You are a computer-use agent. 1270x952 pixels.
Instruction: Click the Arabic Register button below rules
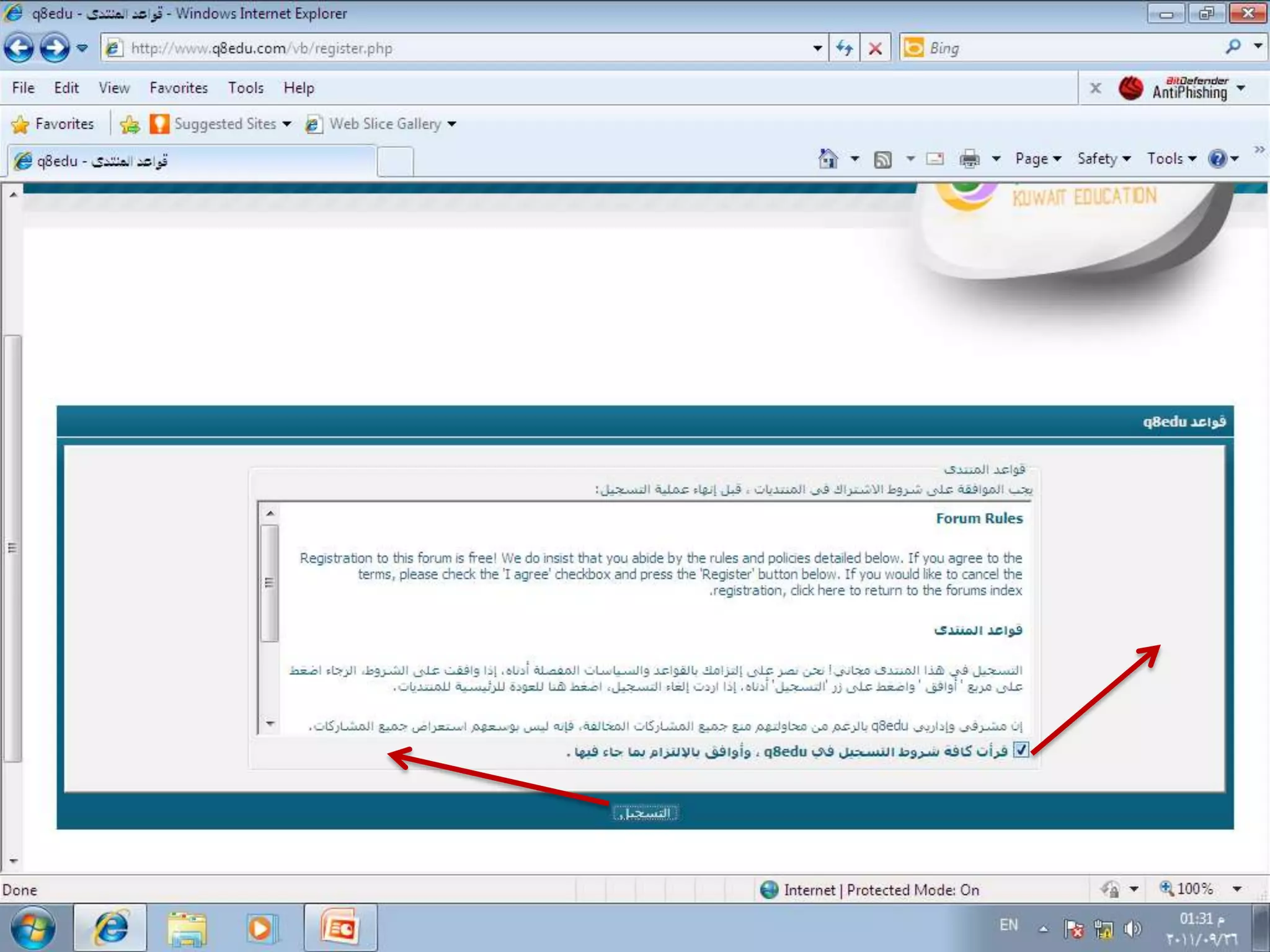click(x=646, y=813)
